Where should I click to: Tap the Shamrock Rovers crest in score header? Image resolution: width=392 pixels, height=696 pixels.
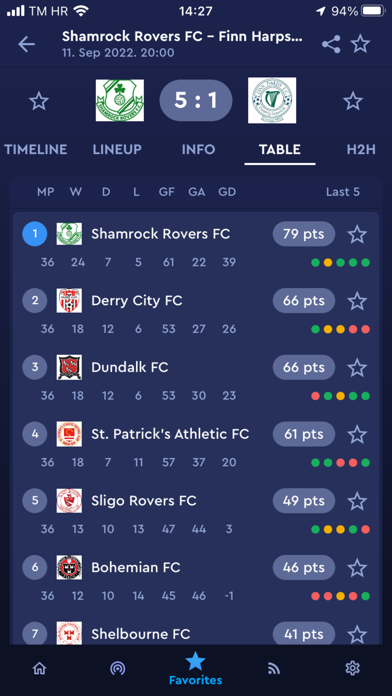[x=120, y=100]
